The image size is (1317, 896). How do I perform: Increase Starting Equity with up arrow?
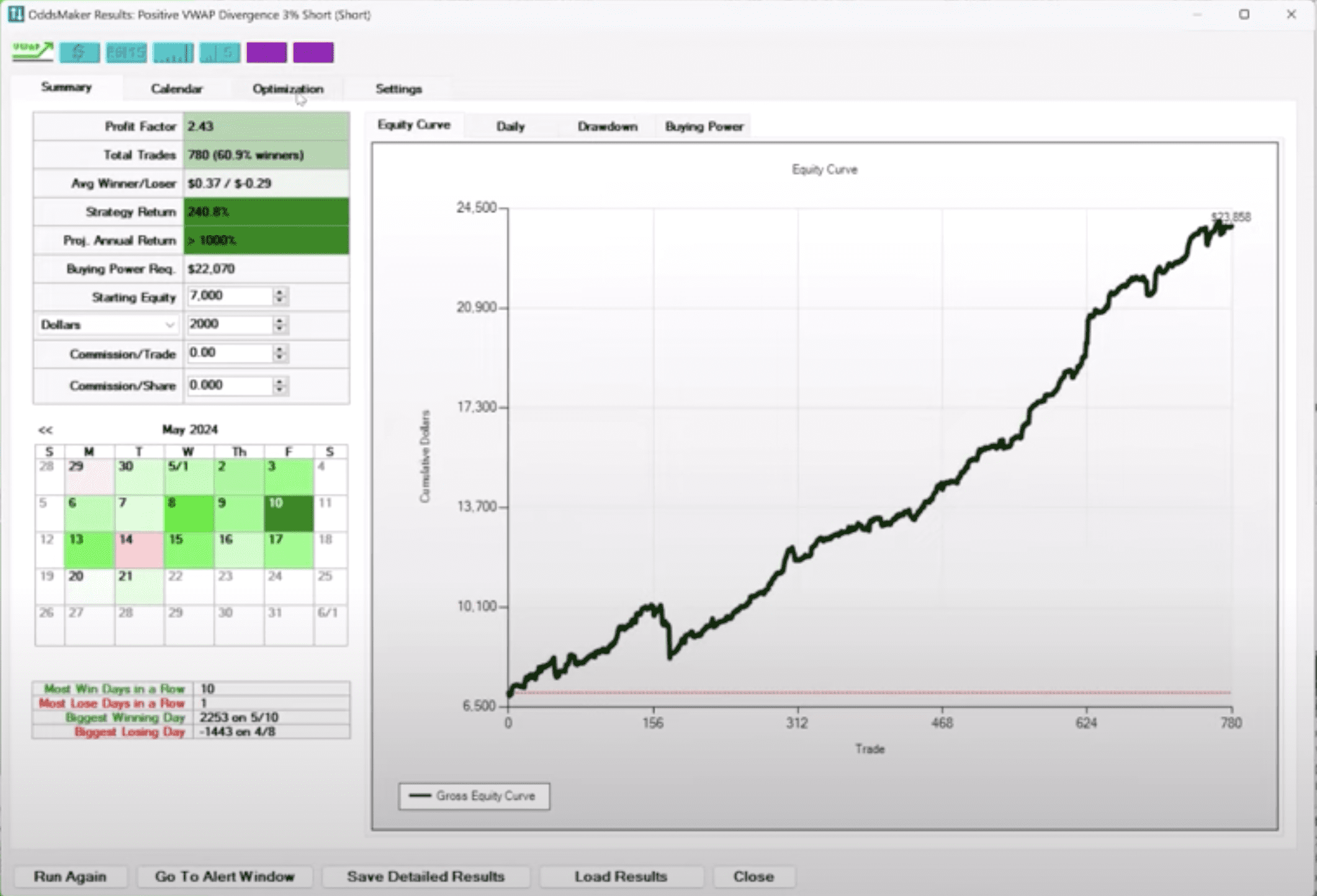280,292
